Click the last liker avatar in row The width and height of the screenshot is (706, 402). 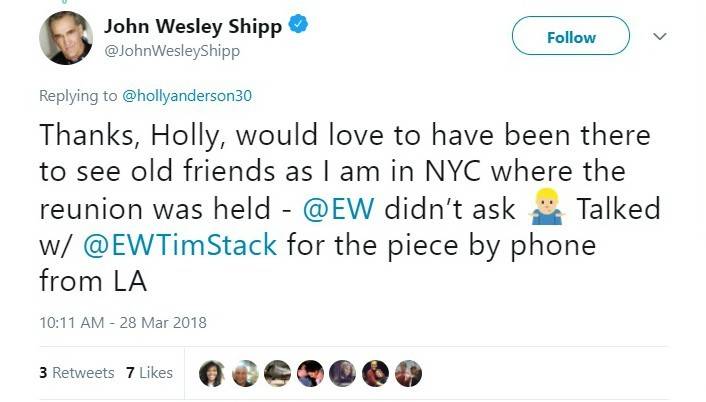pos(407,373)
